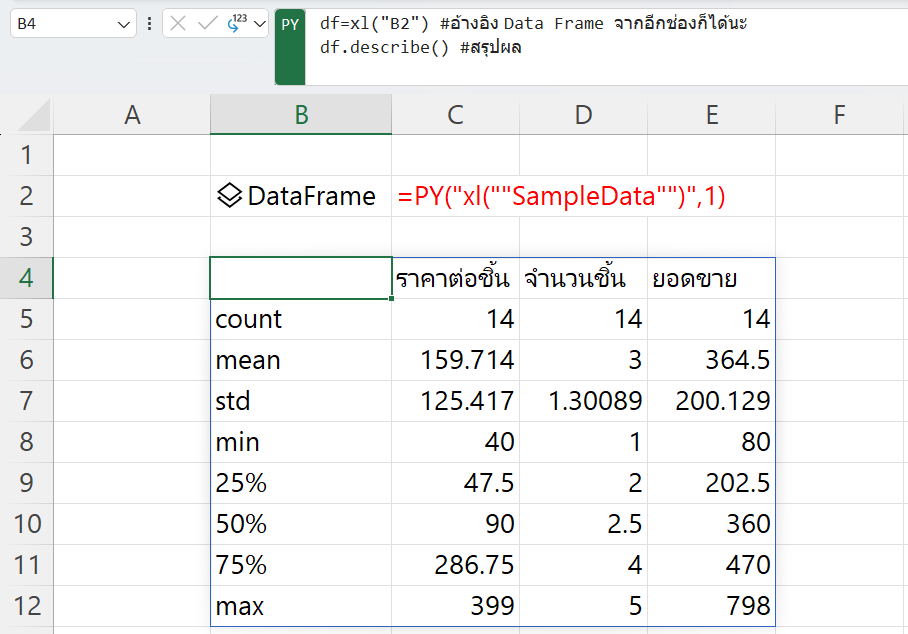Click the 75% label cell
Screen dimensions: 908x634
(x=301, y=565)
